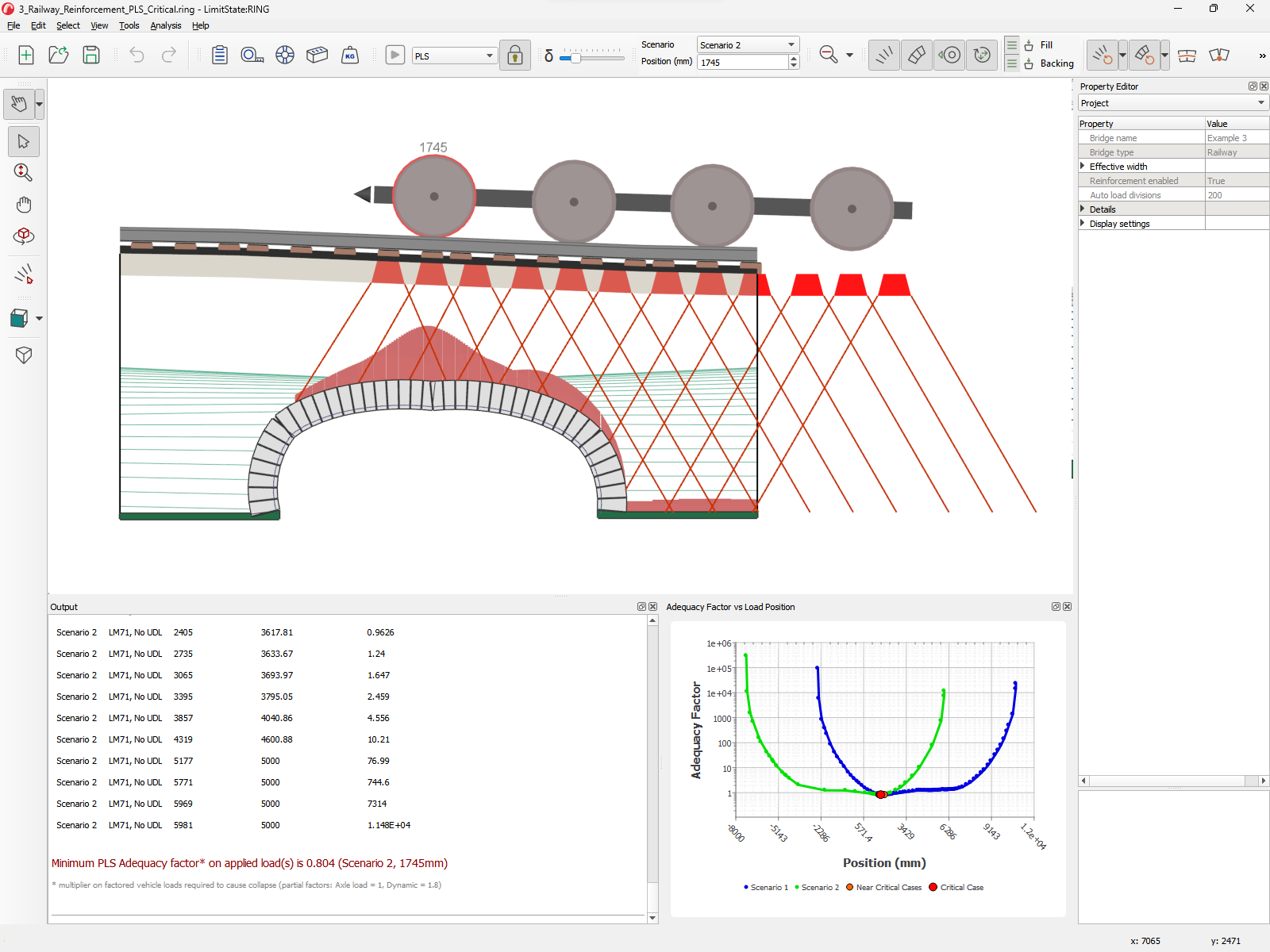
Task: Open the Analysis menu
Action: [x=165, y=25]
